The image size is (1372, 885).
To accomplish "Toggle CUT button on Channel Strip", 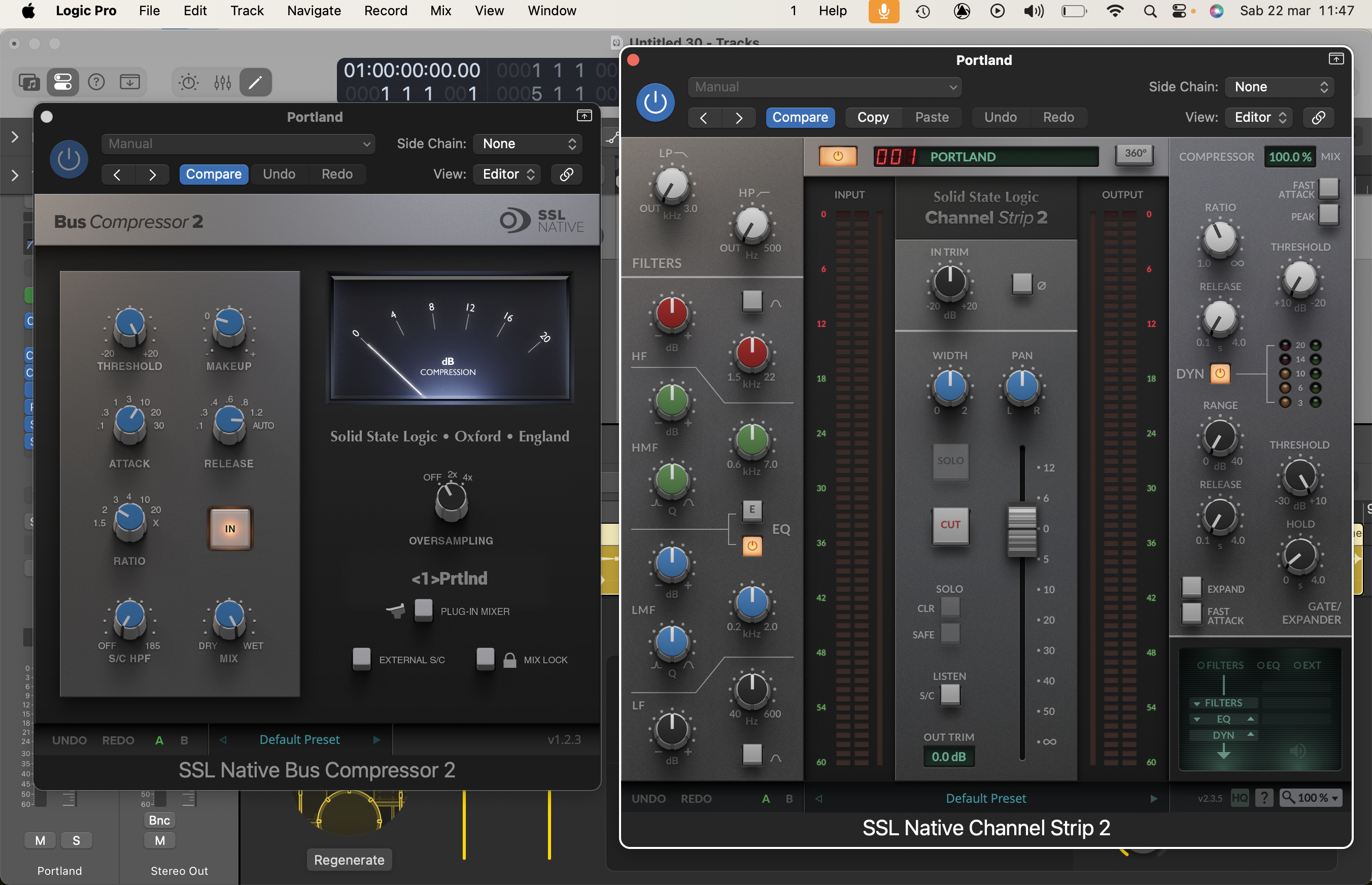I will 950,525.
